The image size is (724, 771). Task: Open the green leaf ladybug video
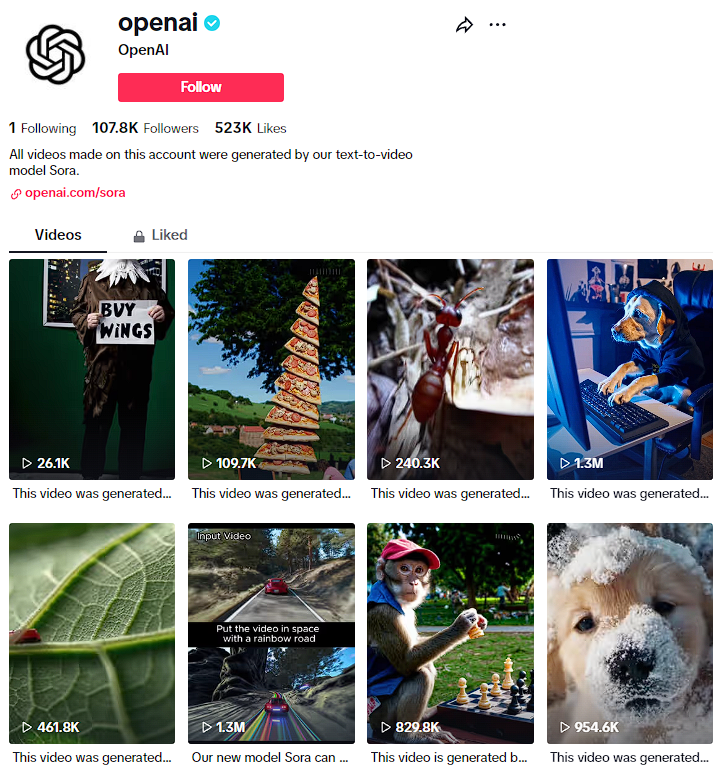pos(92,633)
